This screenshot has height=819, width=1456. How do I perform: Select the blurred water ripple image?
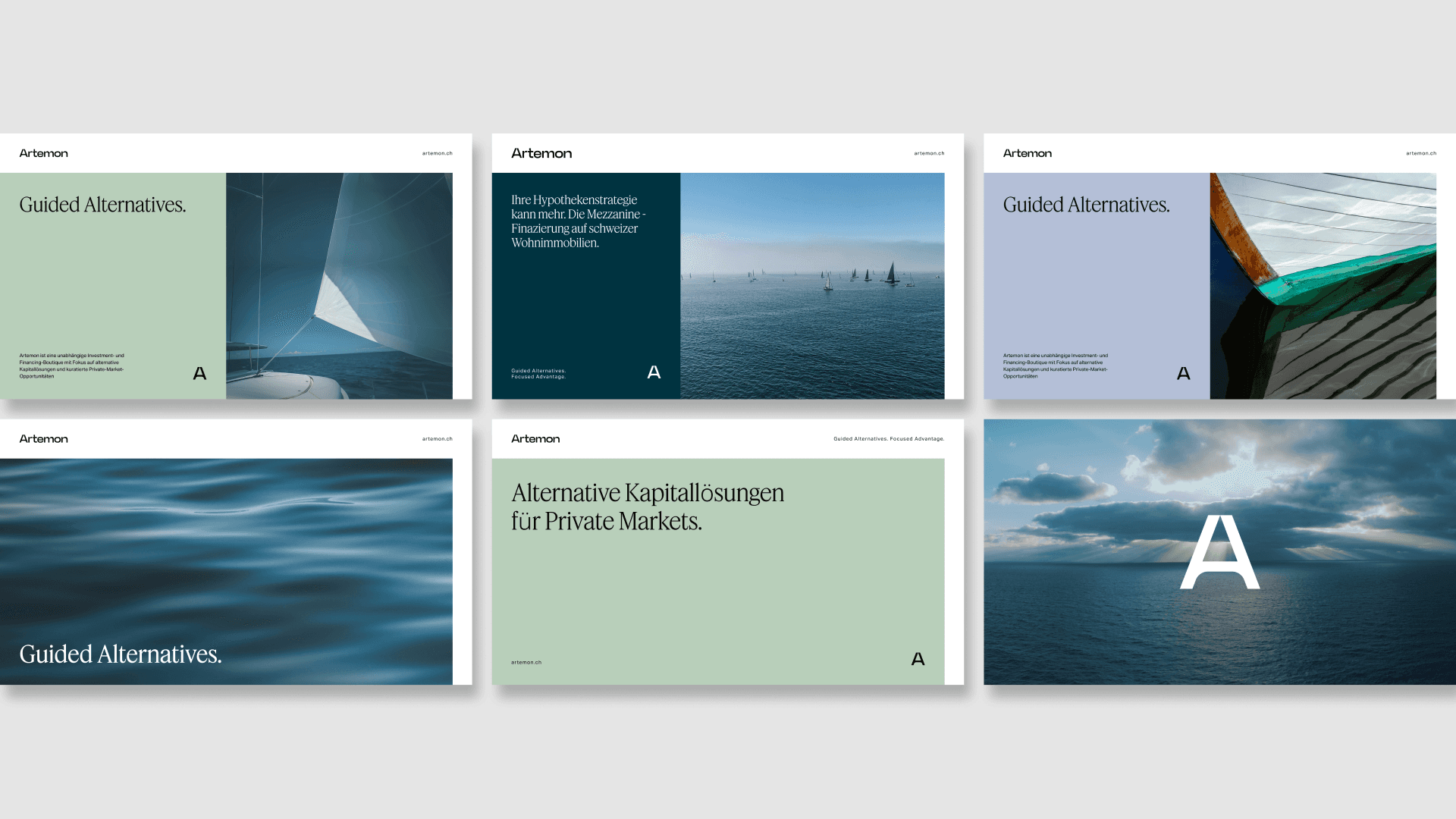(x=226, y=571)
